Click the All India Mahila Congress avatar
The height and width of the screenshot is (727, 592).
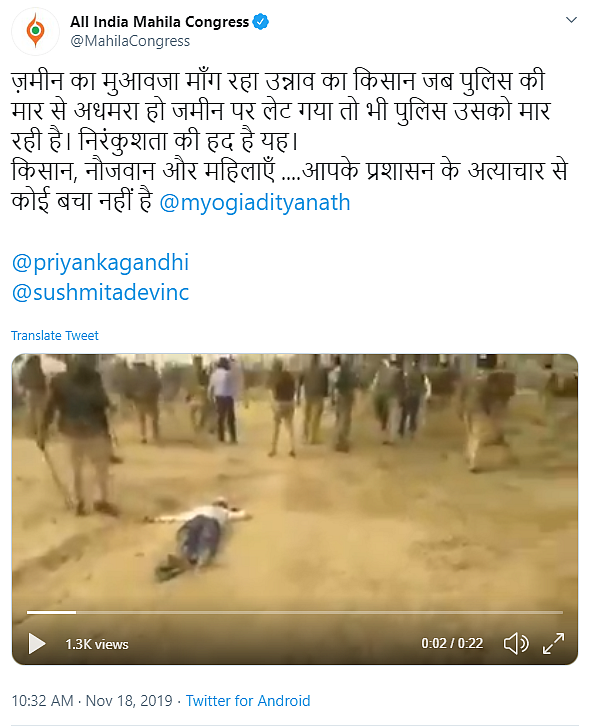[36, 31]
